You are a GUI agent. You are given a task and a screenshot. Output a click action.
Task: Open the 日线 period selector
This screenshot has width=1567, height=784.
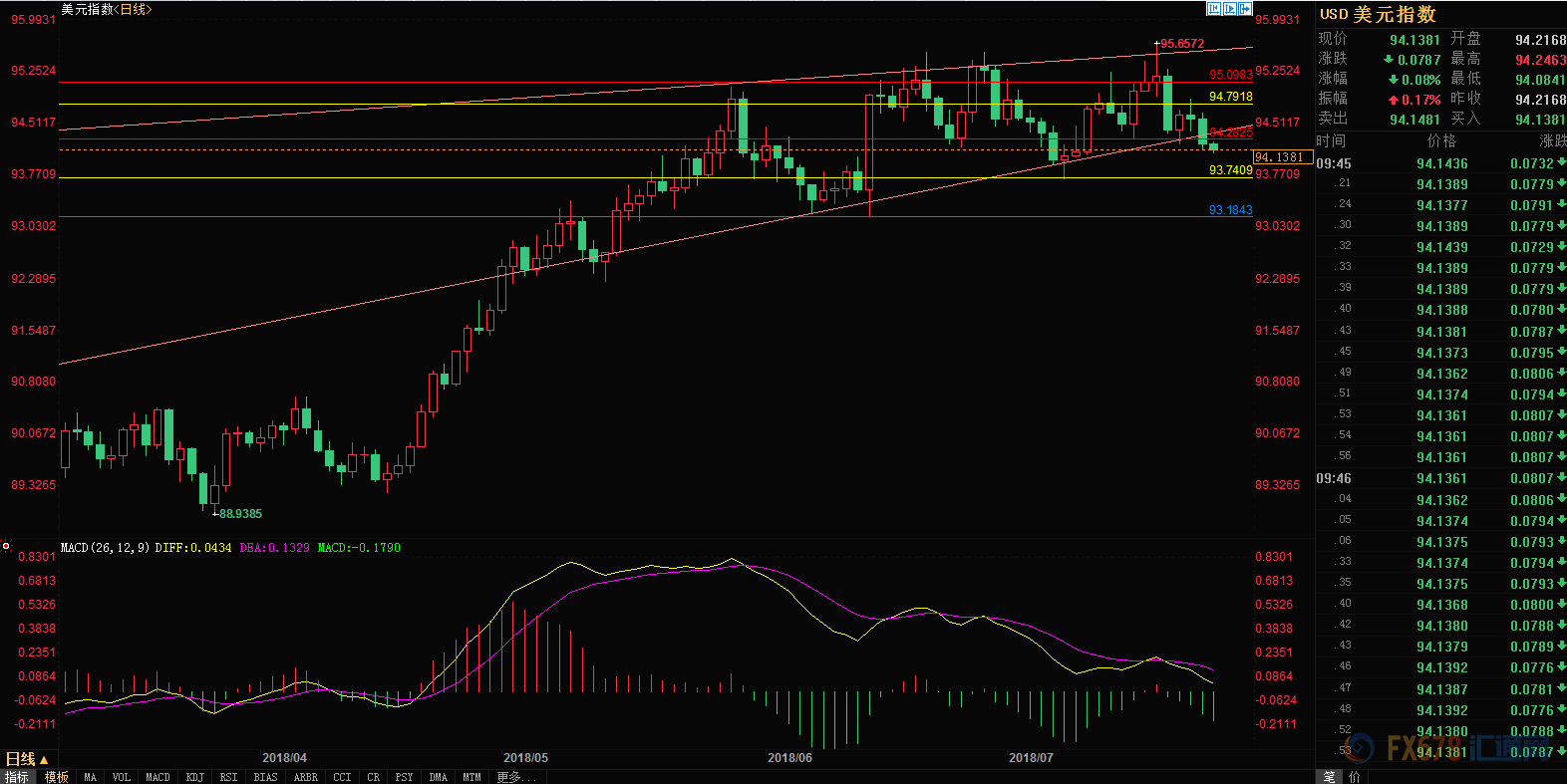coord(27,759)
